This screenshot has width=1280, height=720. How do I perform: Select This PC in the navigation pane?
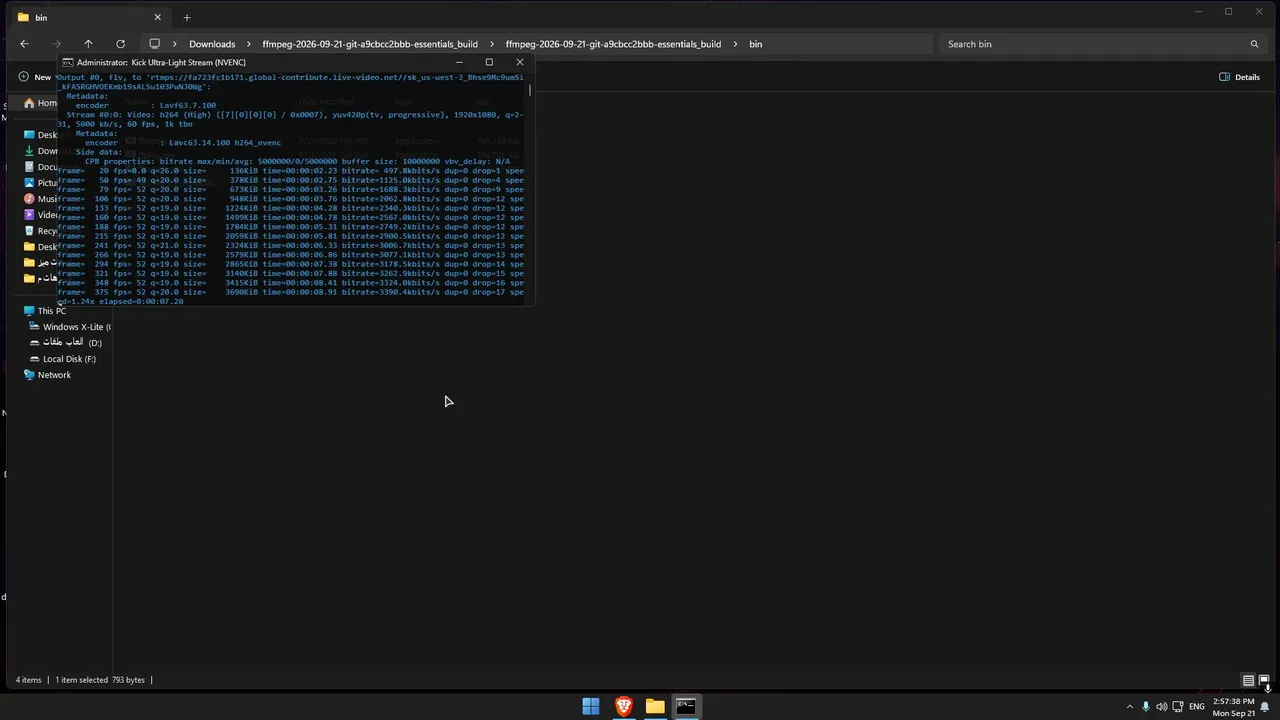(x=45, y=311)
